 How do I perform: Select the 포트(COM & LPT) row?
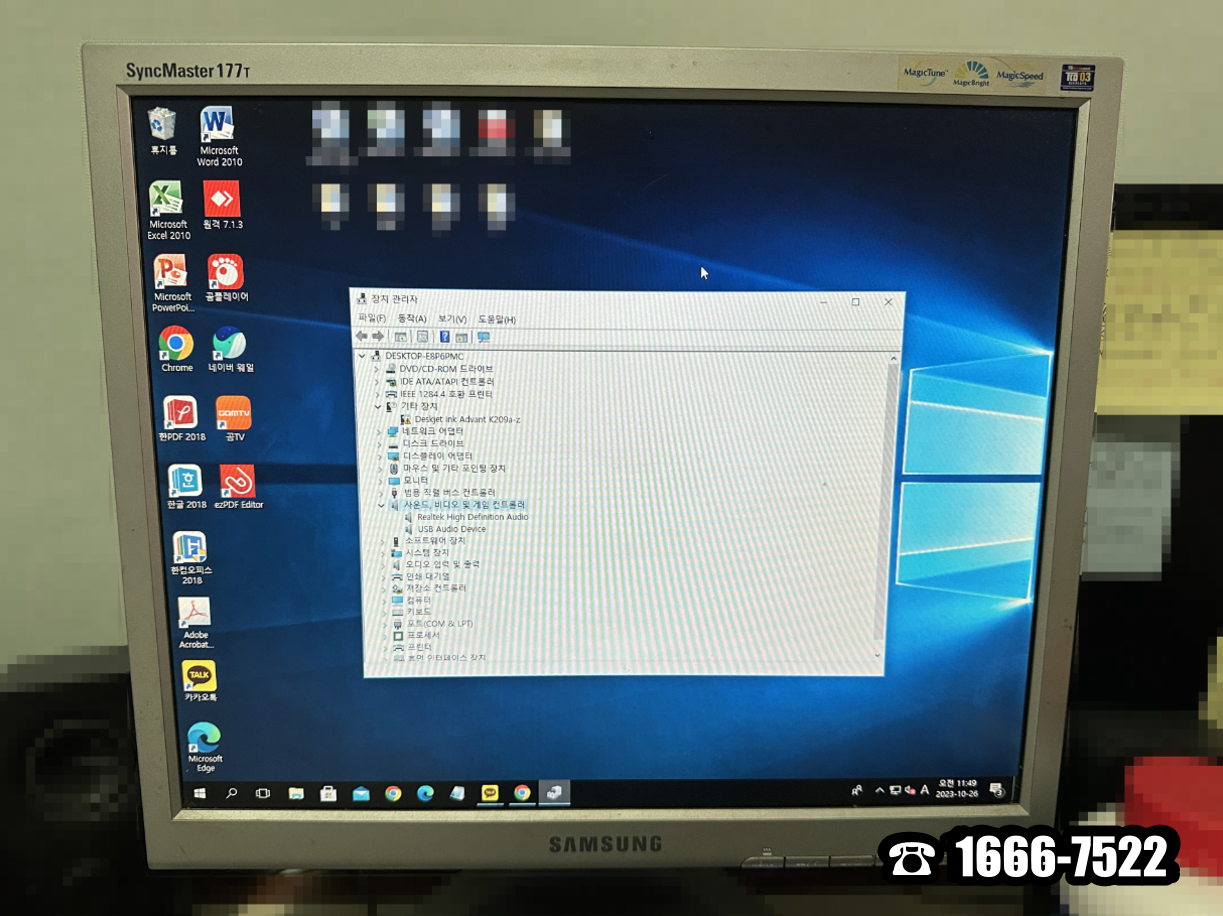pyautogui.click(x=433, y=624)
